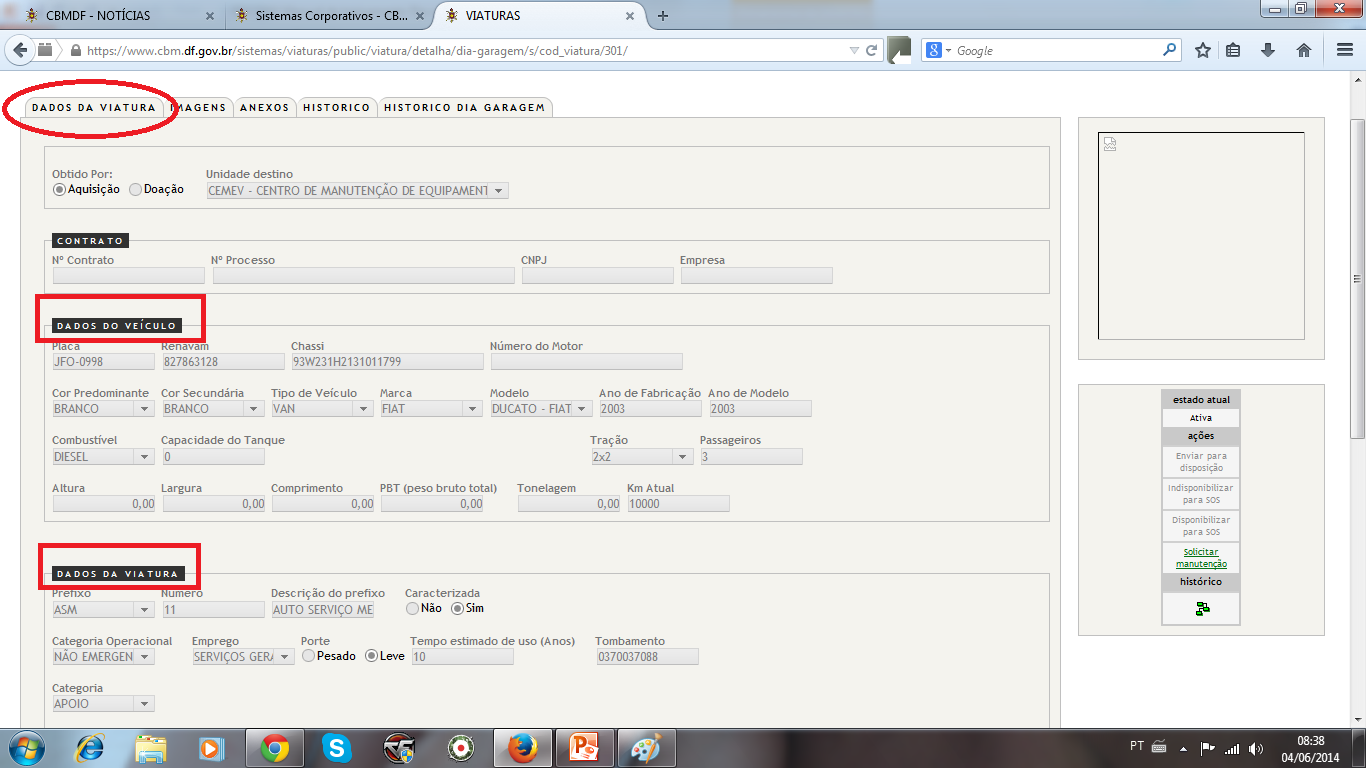
Task: Click the Km Atual field
Action: click(x=678, y=504)
